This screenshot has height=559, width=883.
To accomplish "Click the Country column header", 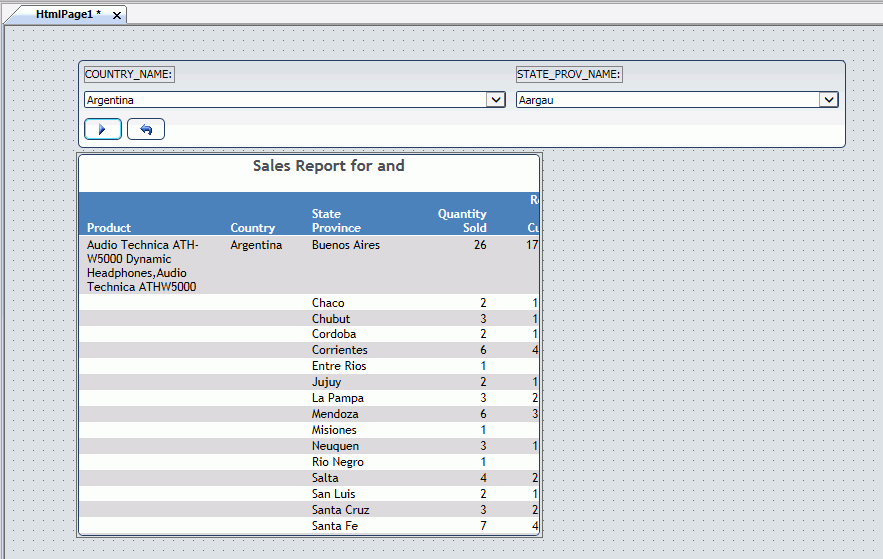I will [252, 227].
